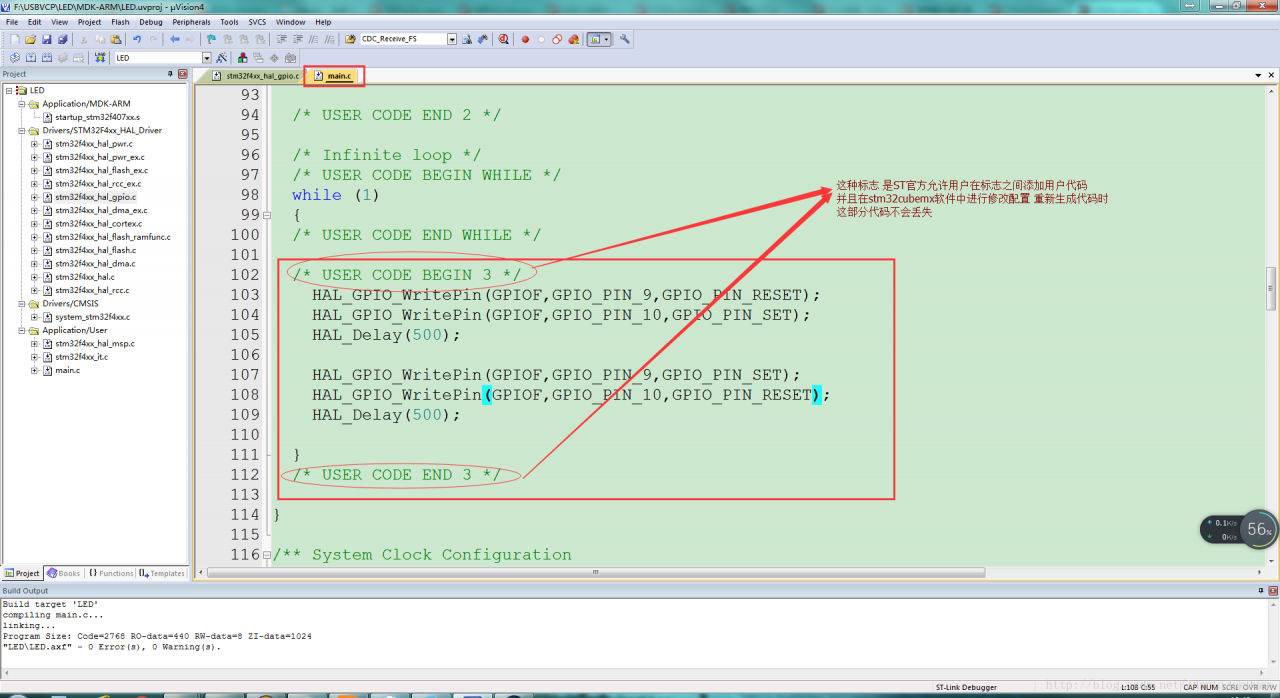Kill all breakpoints in target
The height and width of the screenshot is (698, 1280).
573,39
